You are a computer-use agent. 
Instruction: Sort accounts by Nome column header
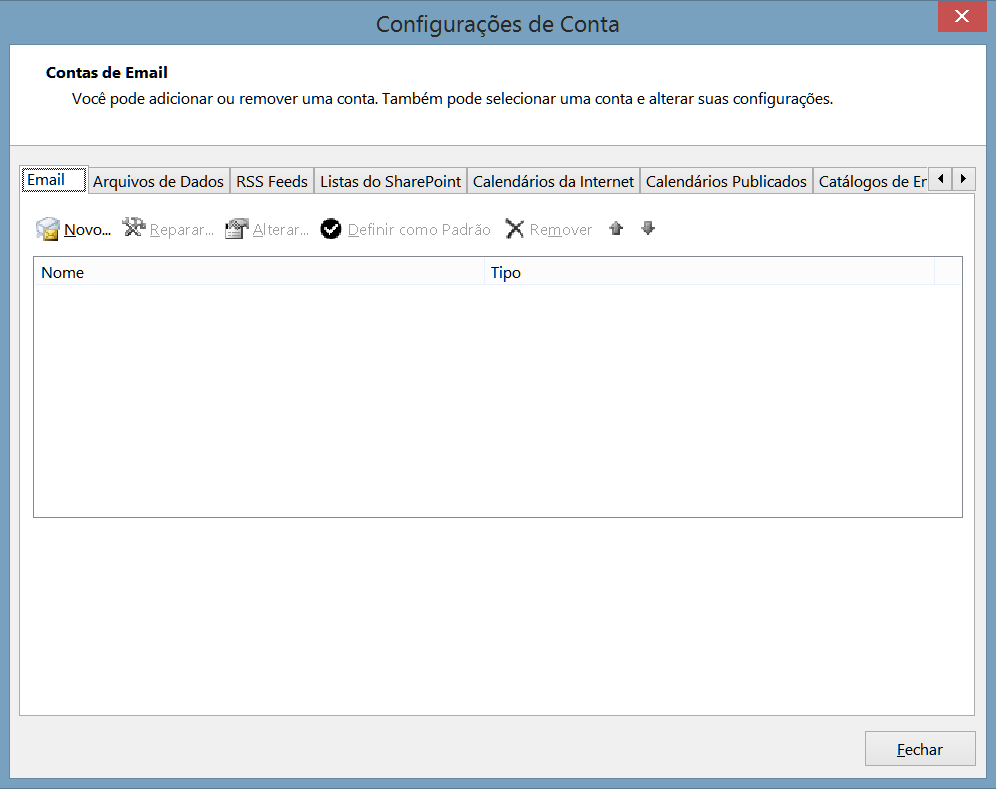[260, 272]
